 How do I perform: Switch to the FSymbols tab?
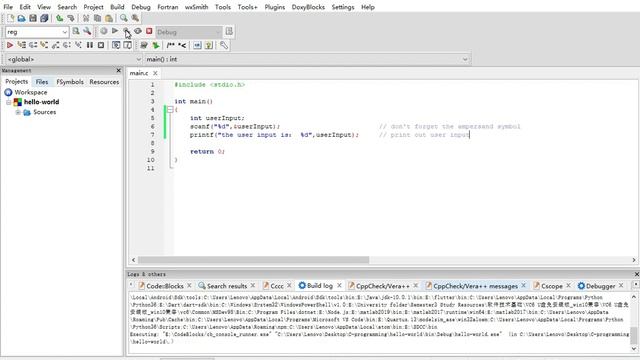(x=70, y=82)
